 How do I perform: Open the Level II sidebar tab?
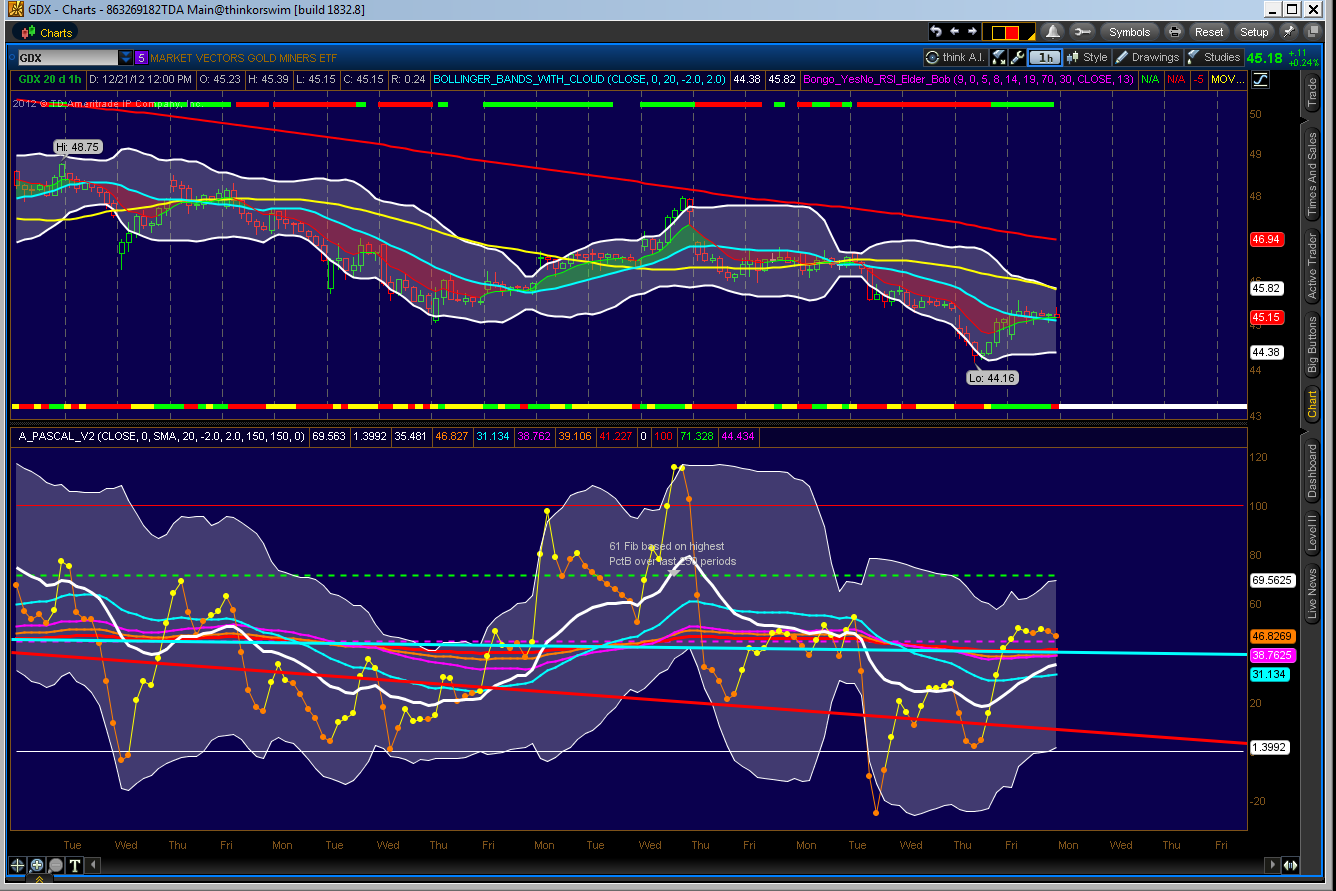point(1313,533)
